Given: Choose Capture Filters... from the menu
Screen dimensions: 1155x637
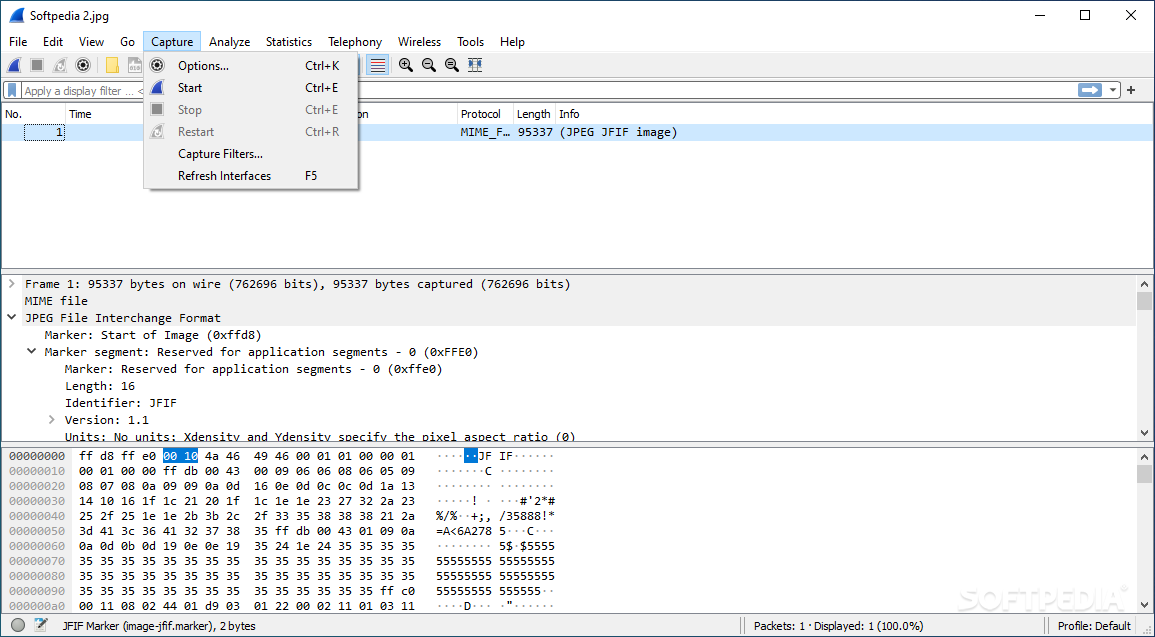Looking at the screenshot, I should point(251,154).
